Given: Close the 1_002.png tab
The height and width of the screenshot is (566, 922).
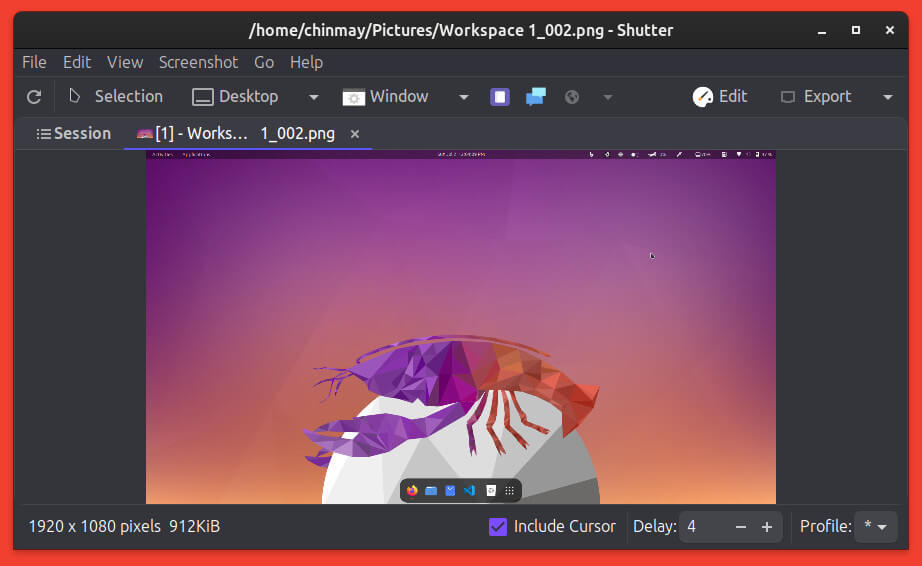Looking at the screenshot, I should tap(355, 134).
